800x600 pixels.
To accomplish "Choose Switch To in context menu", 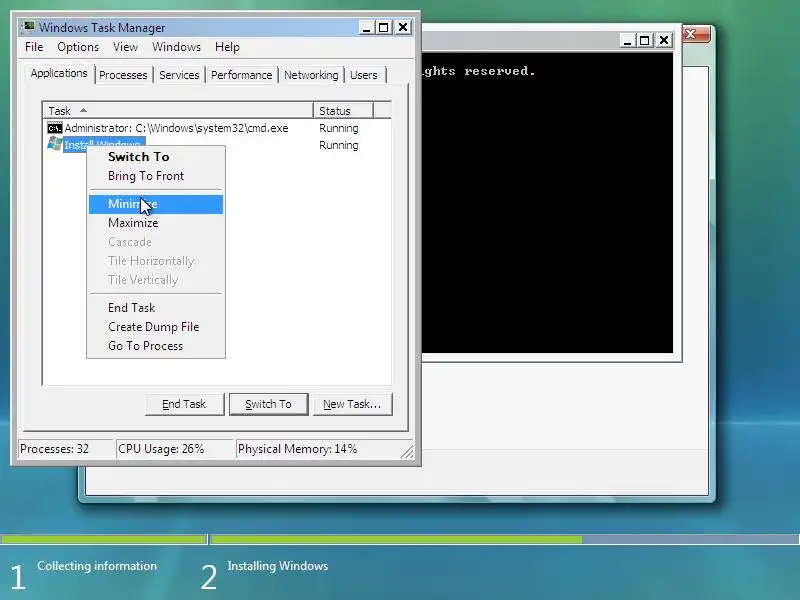I will coord(156,157).
